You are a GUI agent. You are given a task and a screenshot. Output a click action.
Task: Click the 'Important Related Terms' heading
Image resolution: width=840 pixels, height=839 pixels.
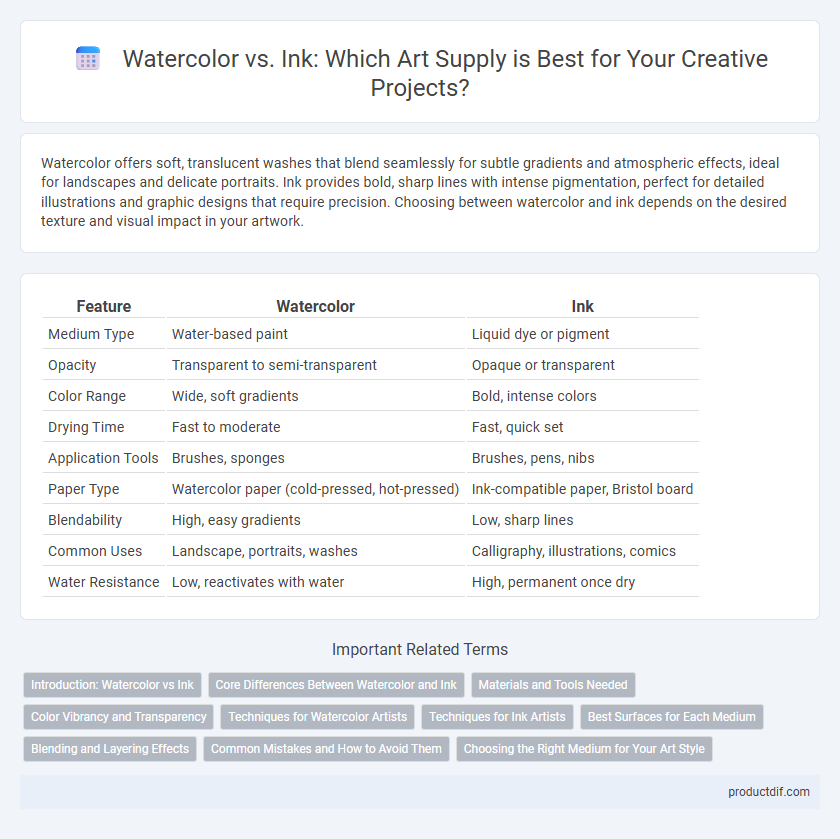point(420,649)
